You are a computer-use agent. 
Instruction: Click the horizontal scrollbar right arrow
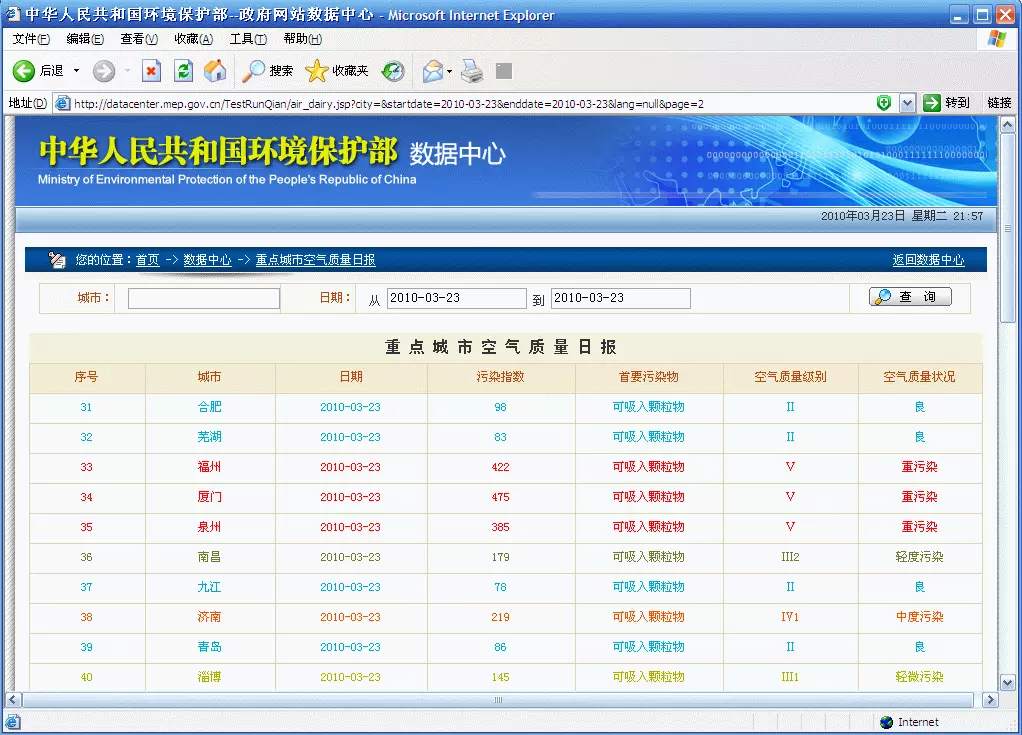click(x=990, y=700)
